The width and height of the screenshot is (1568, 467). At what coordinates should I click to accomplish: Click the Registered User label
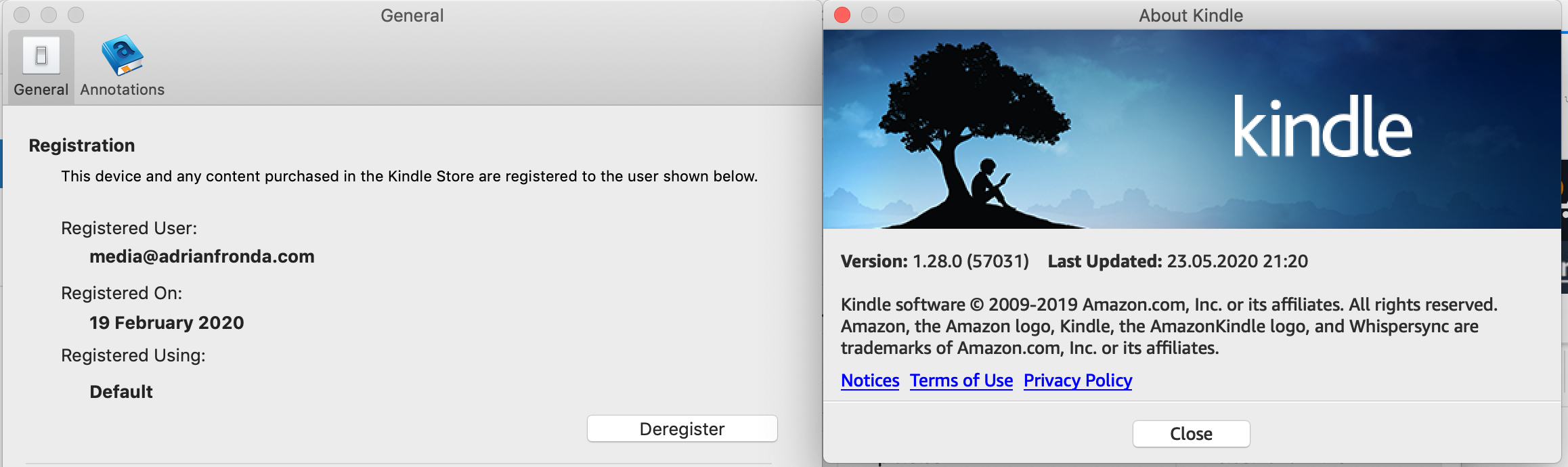pyautogui.click(x=129, y=228)
